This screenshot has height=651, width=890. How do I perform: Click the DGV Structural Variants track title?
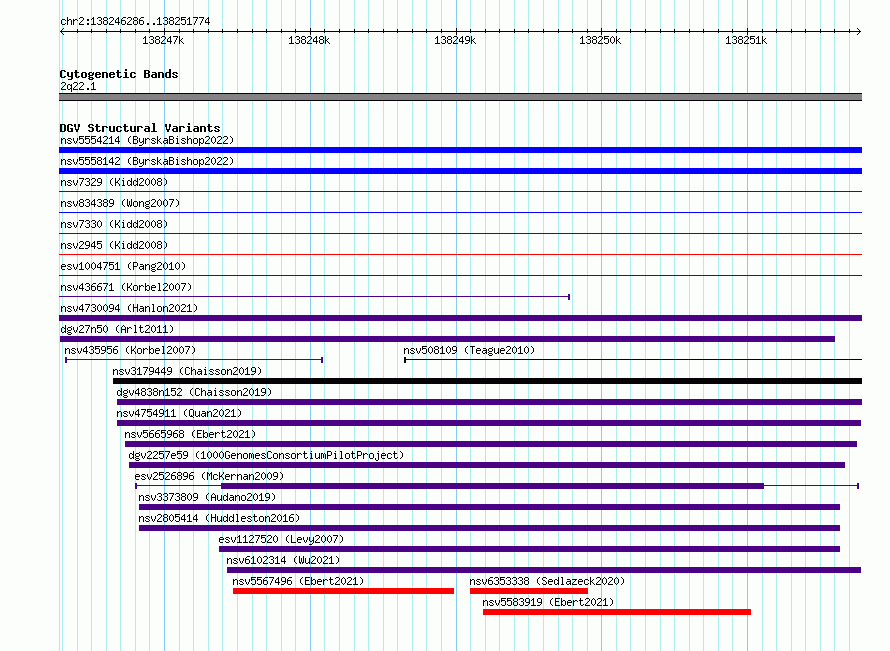pos(140,128)
